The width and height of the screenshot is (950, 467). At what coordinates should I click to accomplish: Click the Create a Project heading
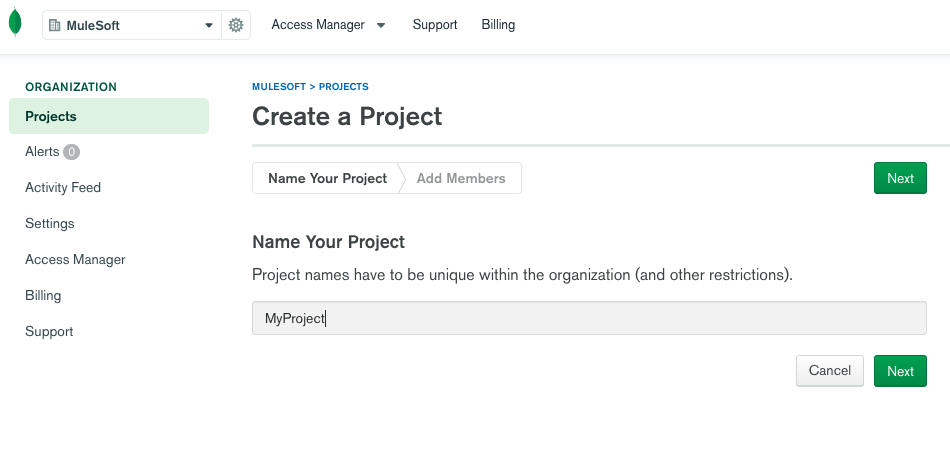tap(347, 116)
